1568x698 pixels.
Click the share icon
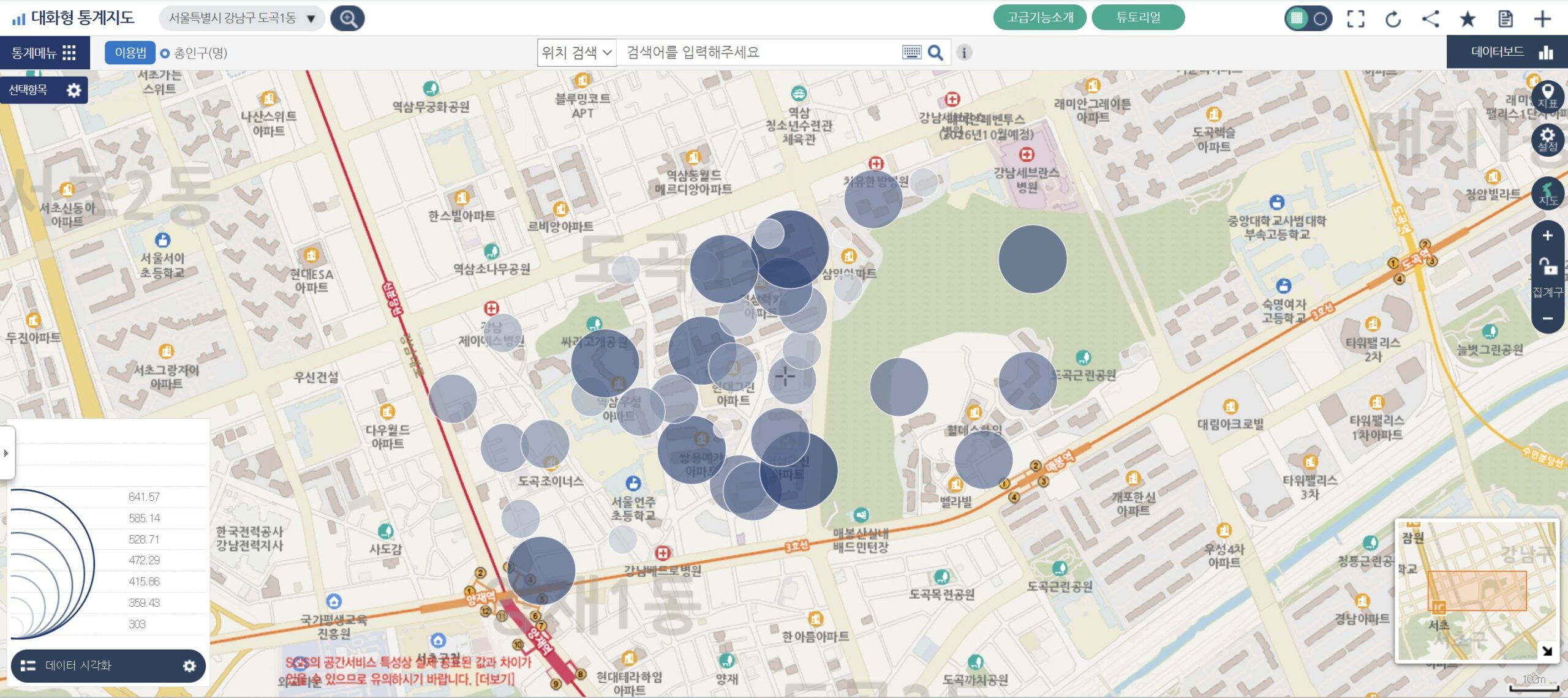click(x=1430, y=19)
